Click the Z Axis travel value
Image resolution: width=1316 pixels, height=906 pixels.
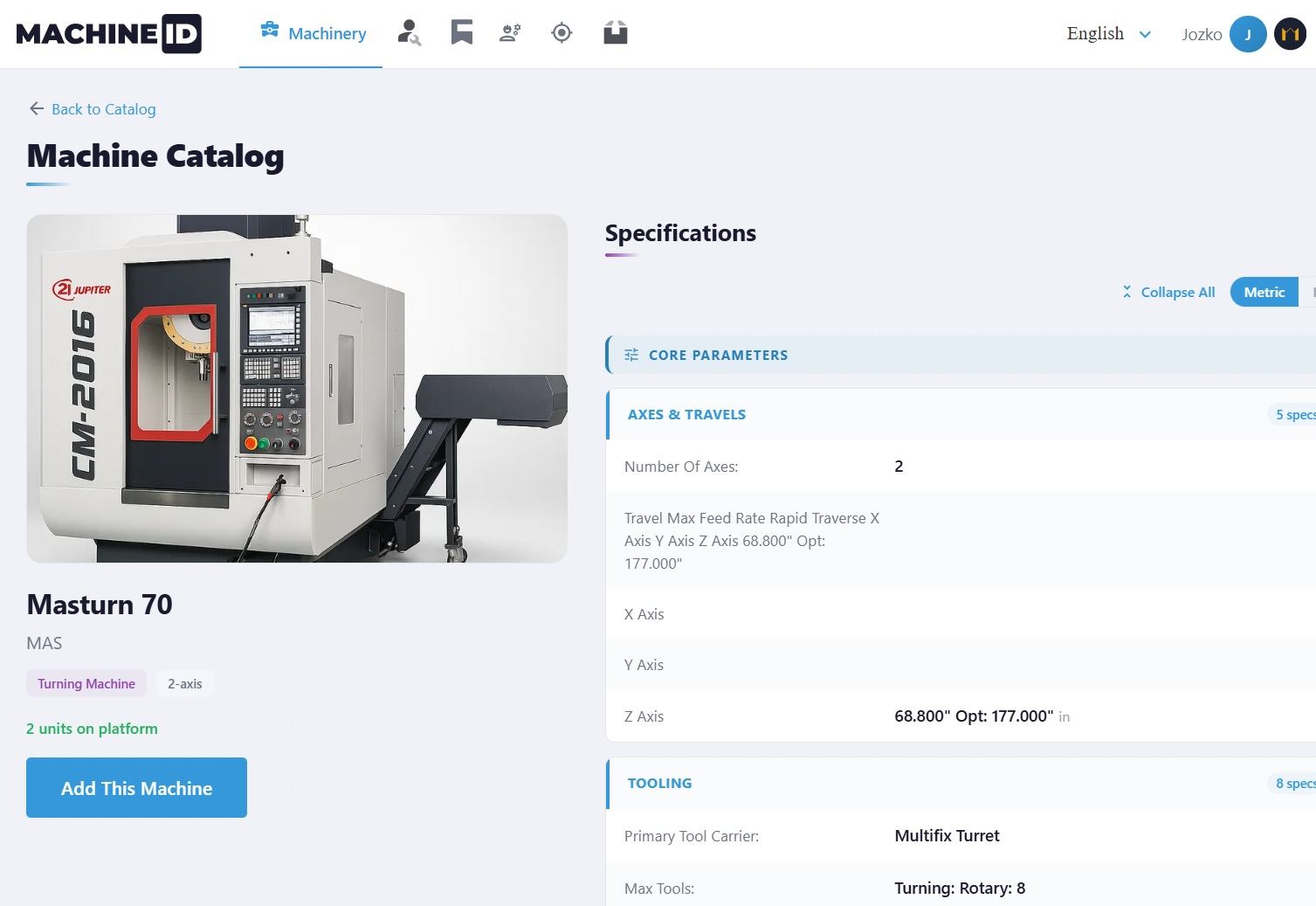(x=974, y=716)
